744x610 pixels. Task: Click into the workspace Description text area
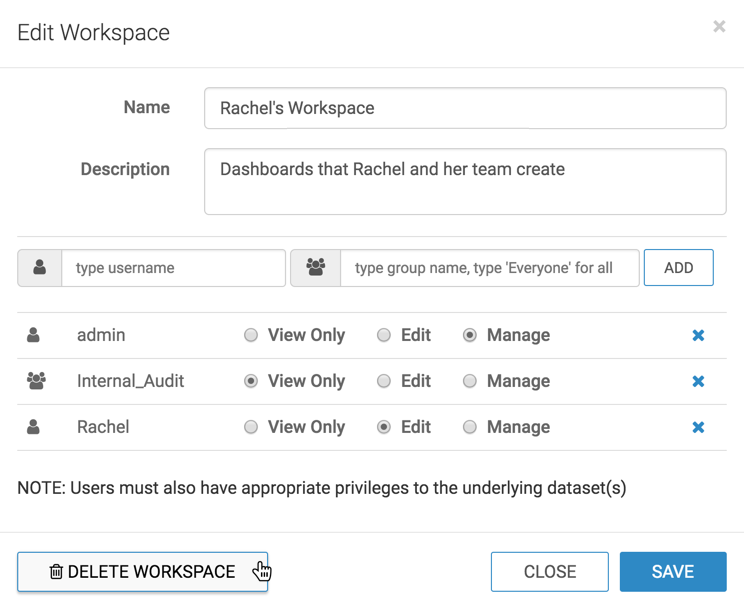(x=465, y=182)
